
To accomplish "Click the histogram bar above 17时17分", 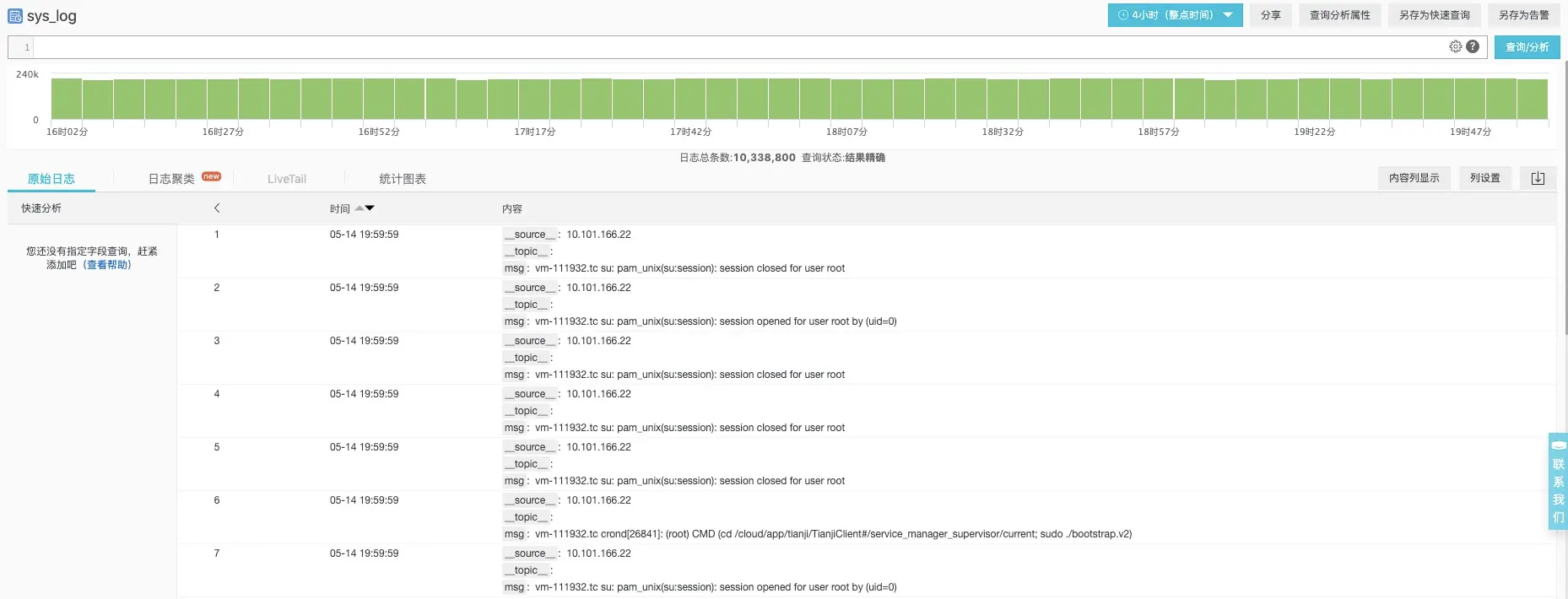I will click(534, 99).
